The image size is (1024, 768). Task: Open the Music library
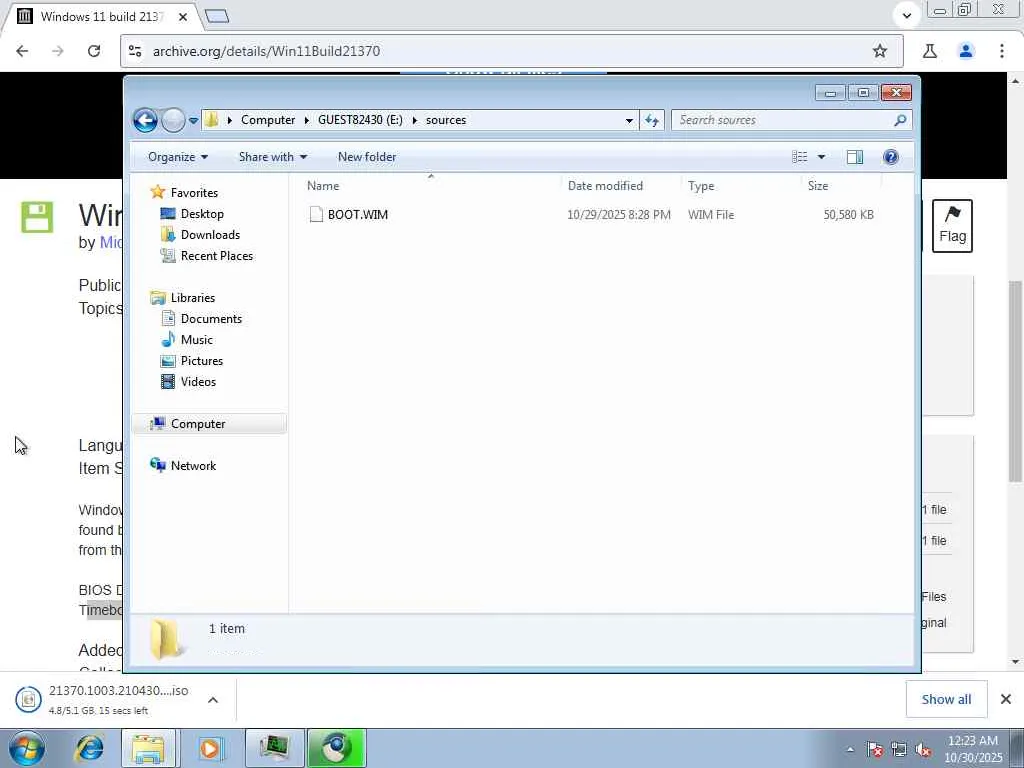(197, 340)
